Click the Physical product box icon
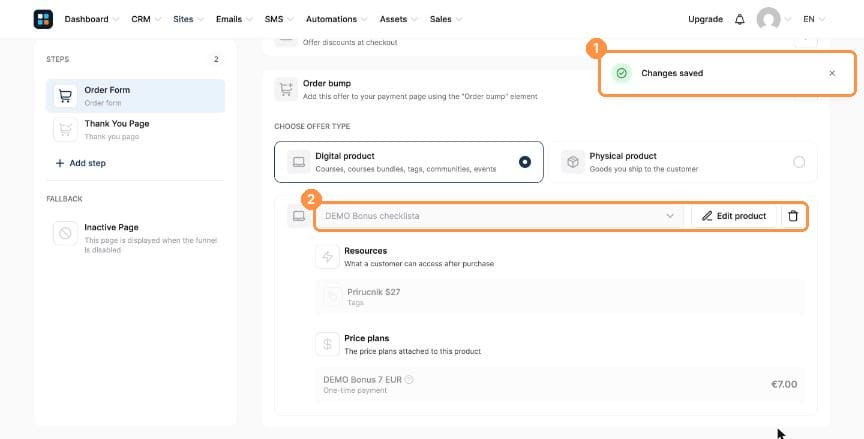Screen dimensions: 864x439 (573, 162)
